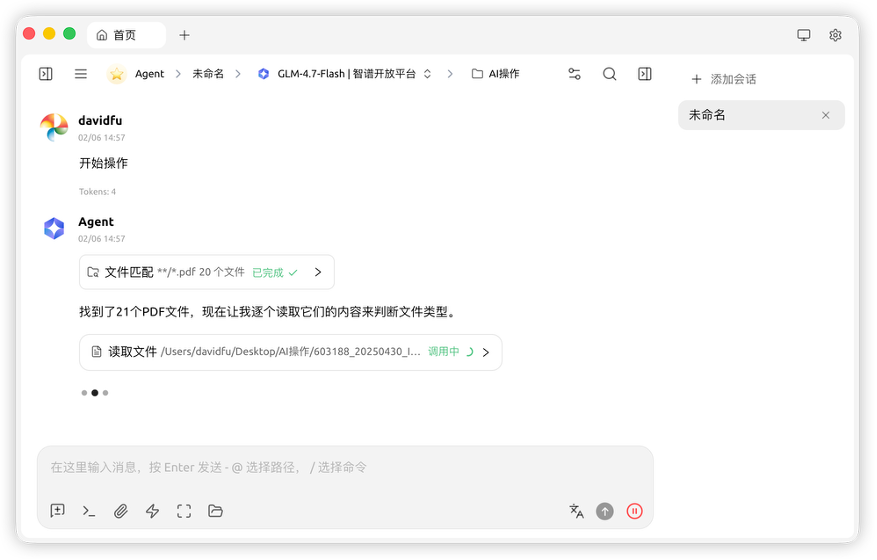The width and height of the screenshot is (877, 560).
Task: Expand the 读取文件 tool call entry
Action: (x=486, y=352)
